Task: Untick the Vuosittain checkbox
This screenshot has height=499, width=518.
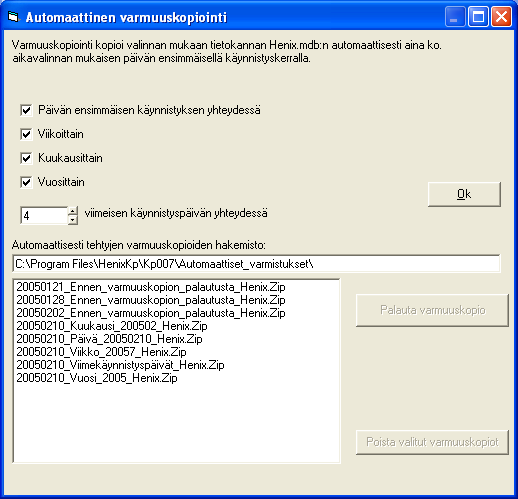Action: (26, 182)
